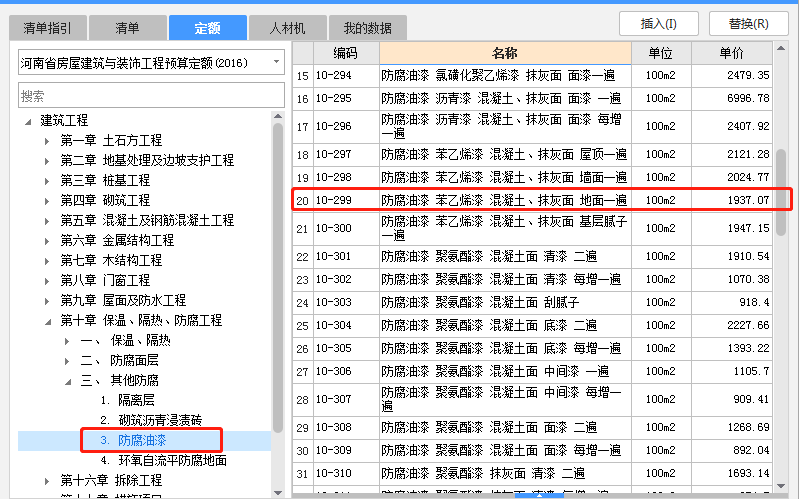Viewport: 799px width, 499px height.
Task: Click the 搜索 input field
Action: point(151,95)
